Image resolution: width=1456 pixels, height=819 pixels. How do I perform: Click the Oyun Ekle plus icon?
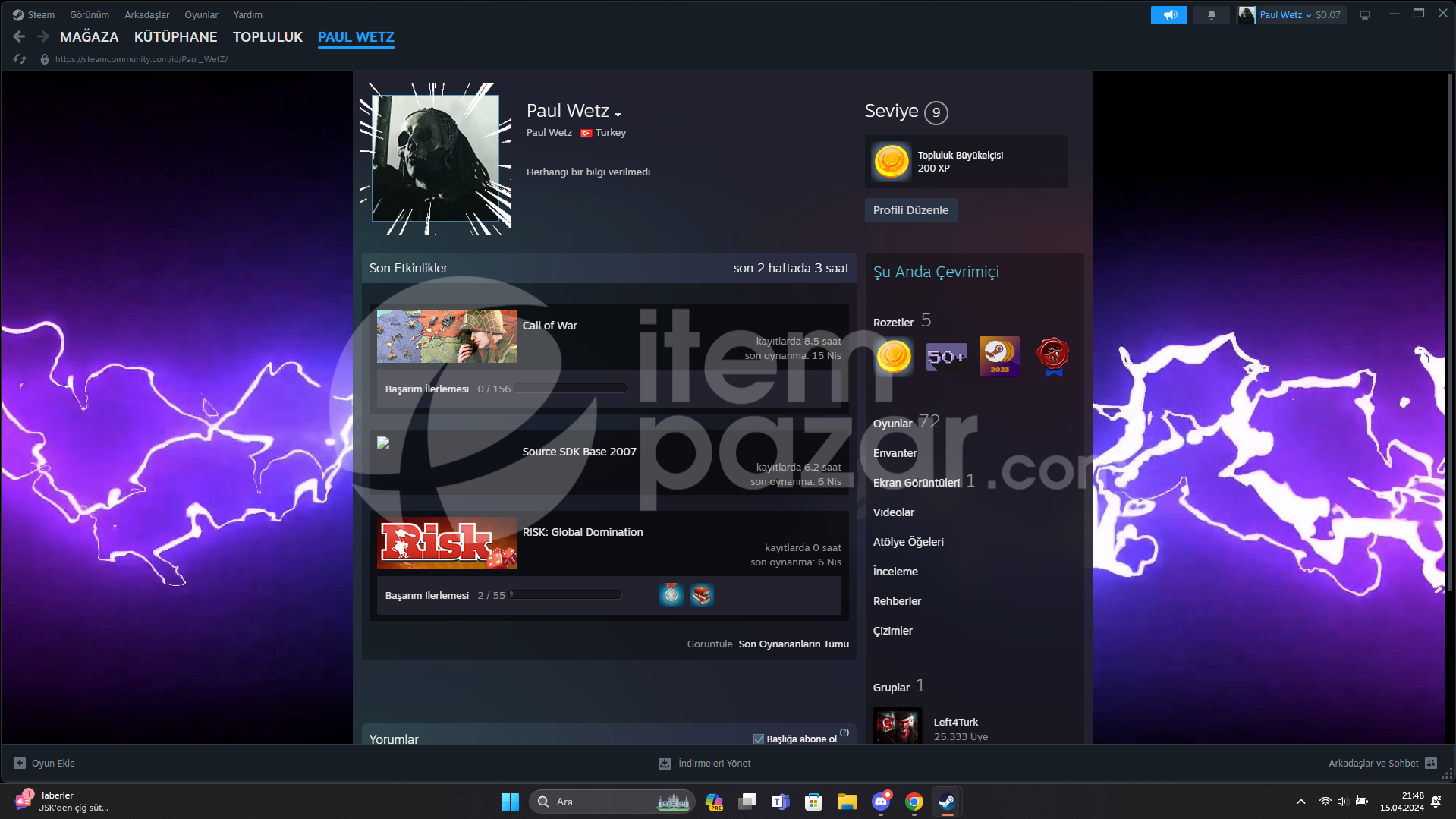(x=20, y=763)
